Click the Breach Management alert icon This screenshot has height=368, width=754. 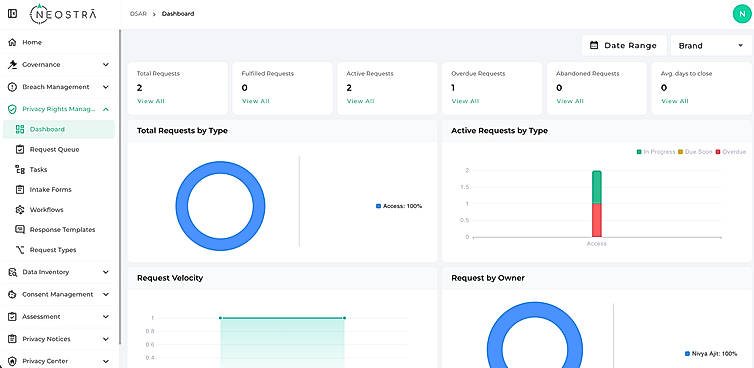[13, 87]
